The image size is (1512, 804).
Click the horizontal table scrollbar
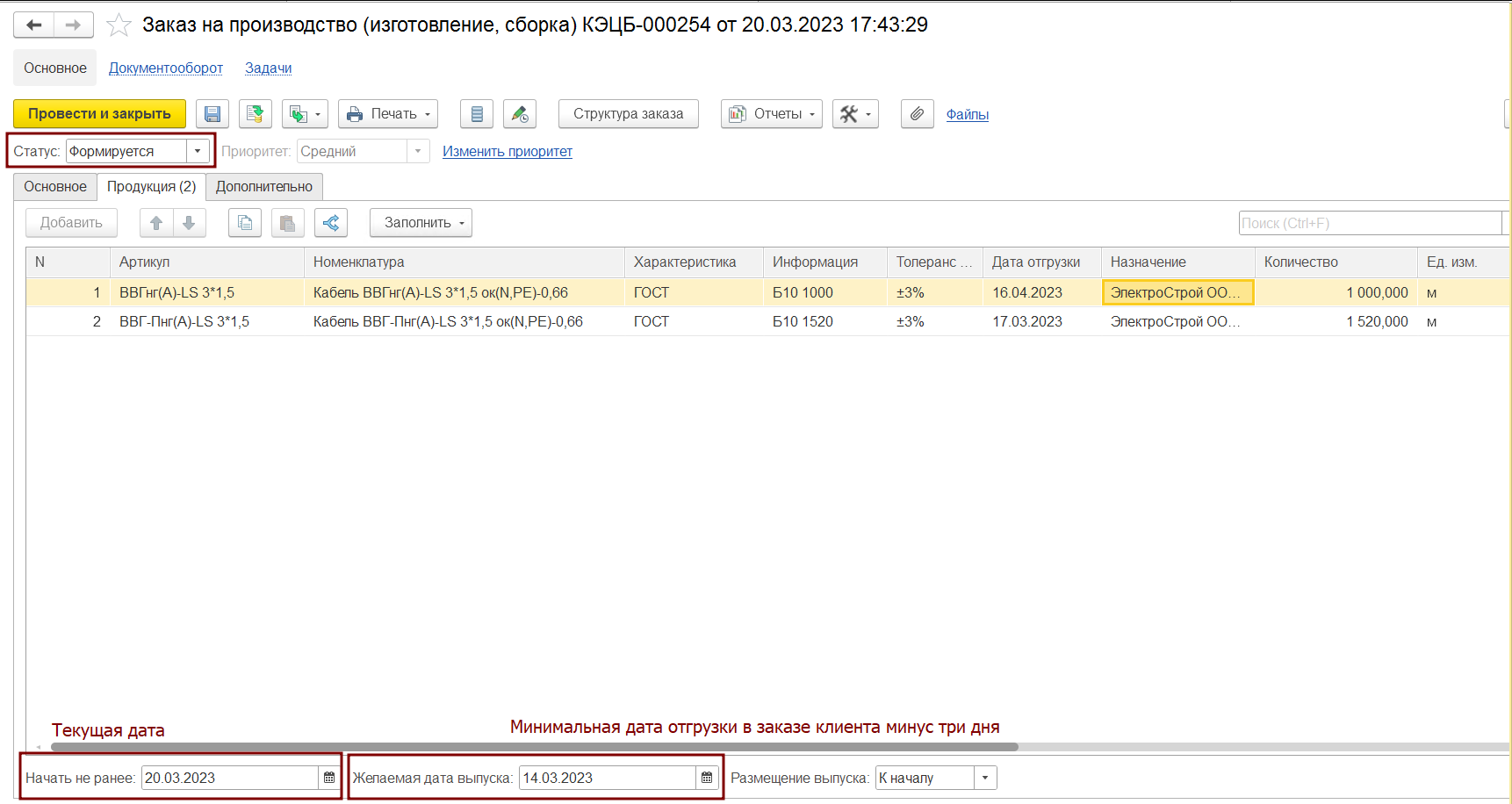[x=535, y=747]
